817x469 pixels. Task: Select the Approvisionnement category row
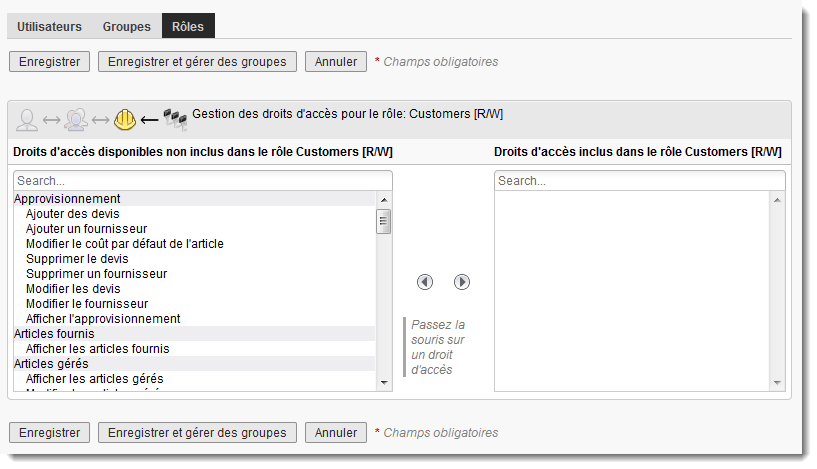(194, 199)
